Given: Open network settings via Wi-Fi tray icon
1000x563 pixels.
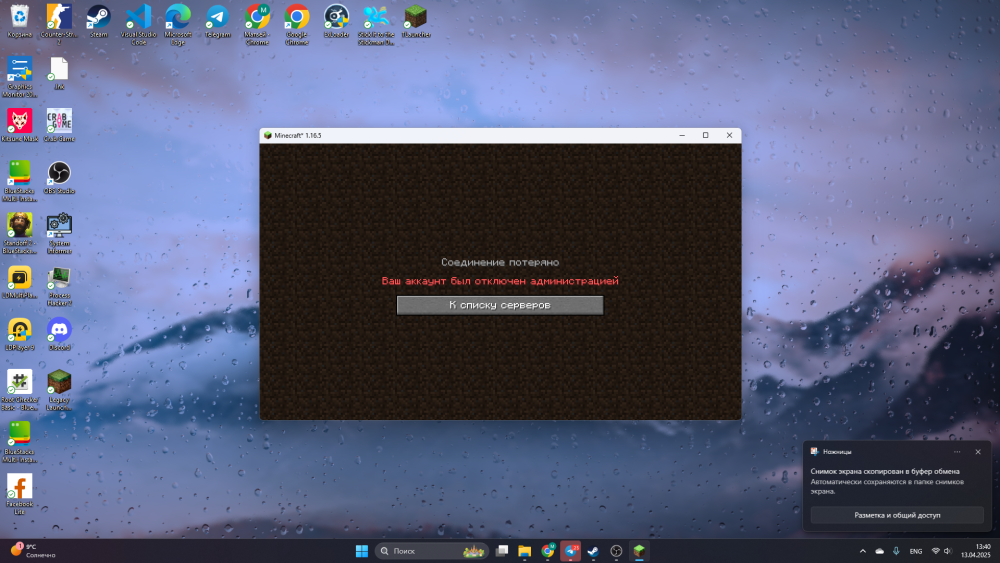Looking at the screenshot, I should [936, 551].
